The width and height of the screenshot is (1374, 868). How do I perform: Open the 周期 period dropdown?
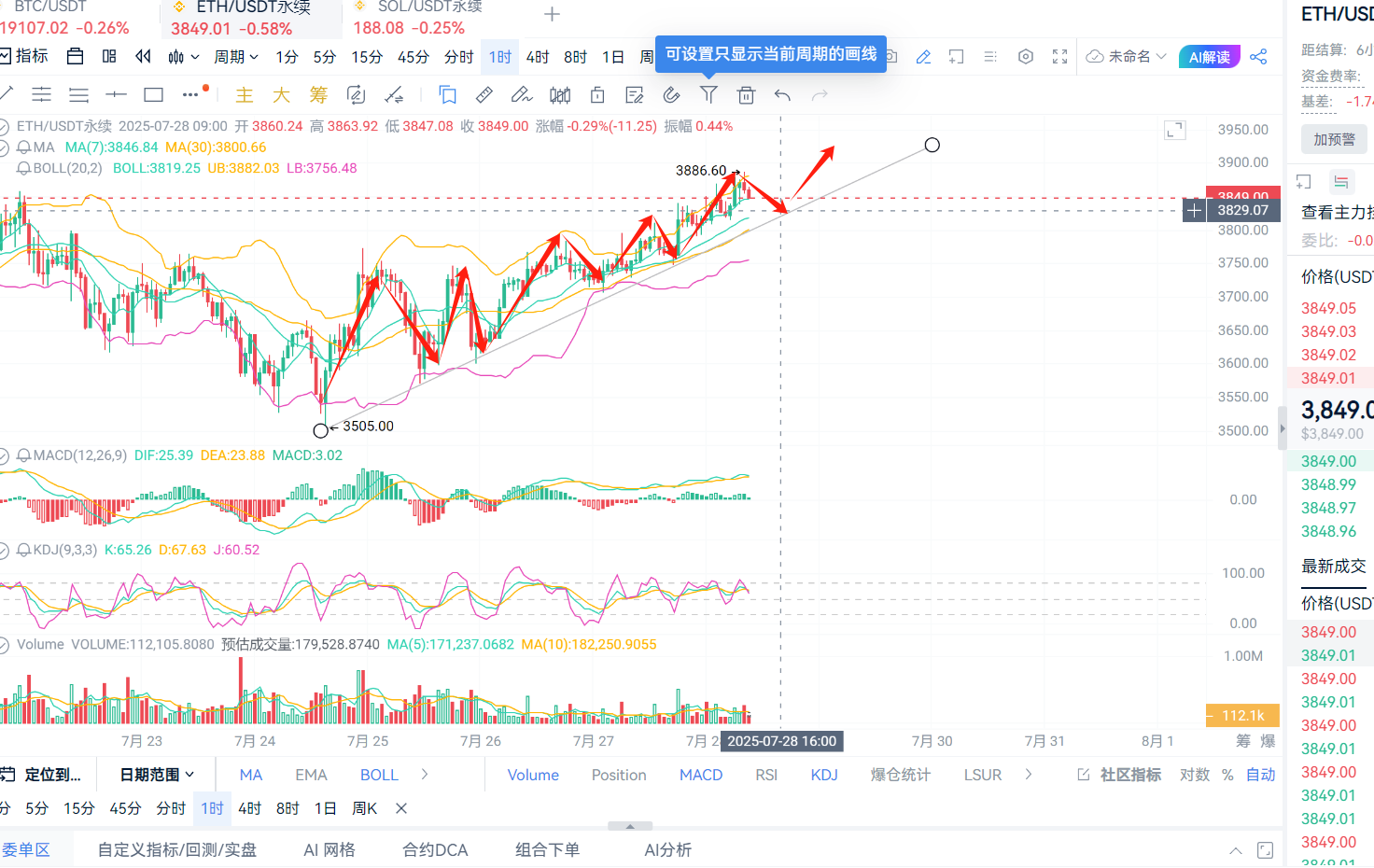(235, 57)
